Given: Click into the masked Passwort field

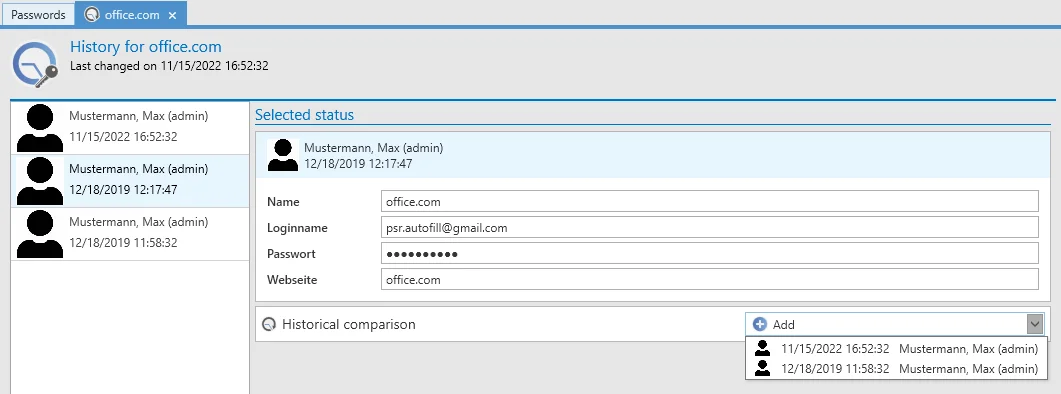Looking at the screenshot, I should coord(709,253).
